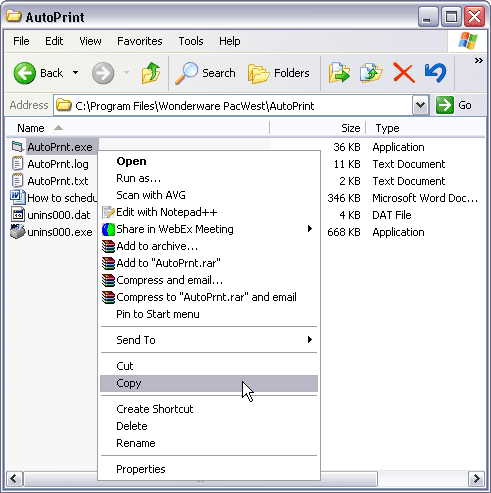Select the unins000.dat file name
Image resolution: width=491 pixels, height=493 pixels.
click(59, 215)
